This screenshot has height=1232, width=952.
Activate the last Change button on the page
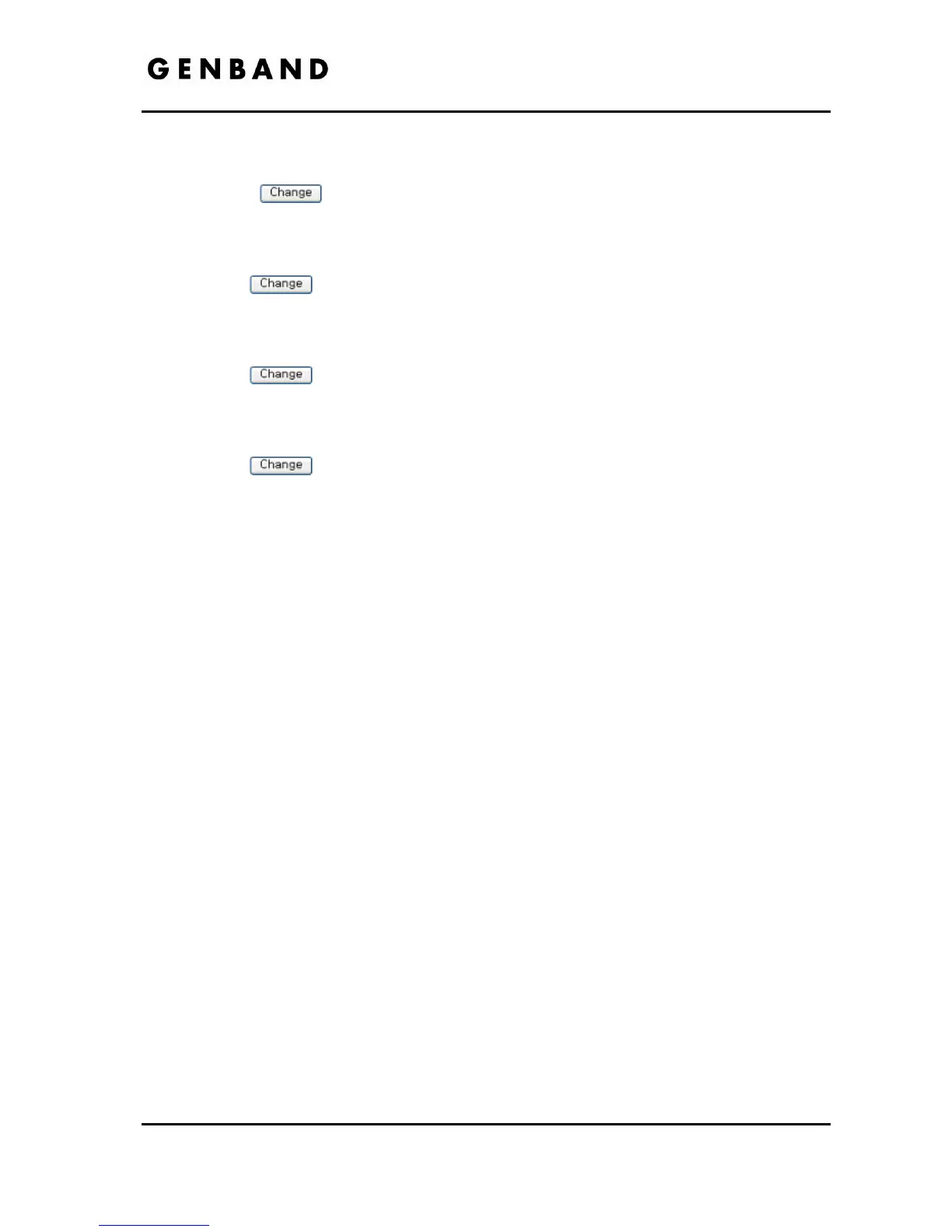[281, 465]
